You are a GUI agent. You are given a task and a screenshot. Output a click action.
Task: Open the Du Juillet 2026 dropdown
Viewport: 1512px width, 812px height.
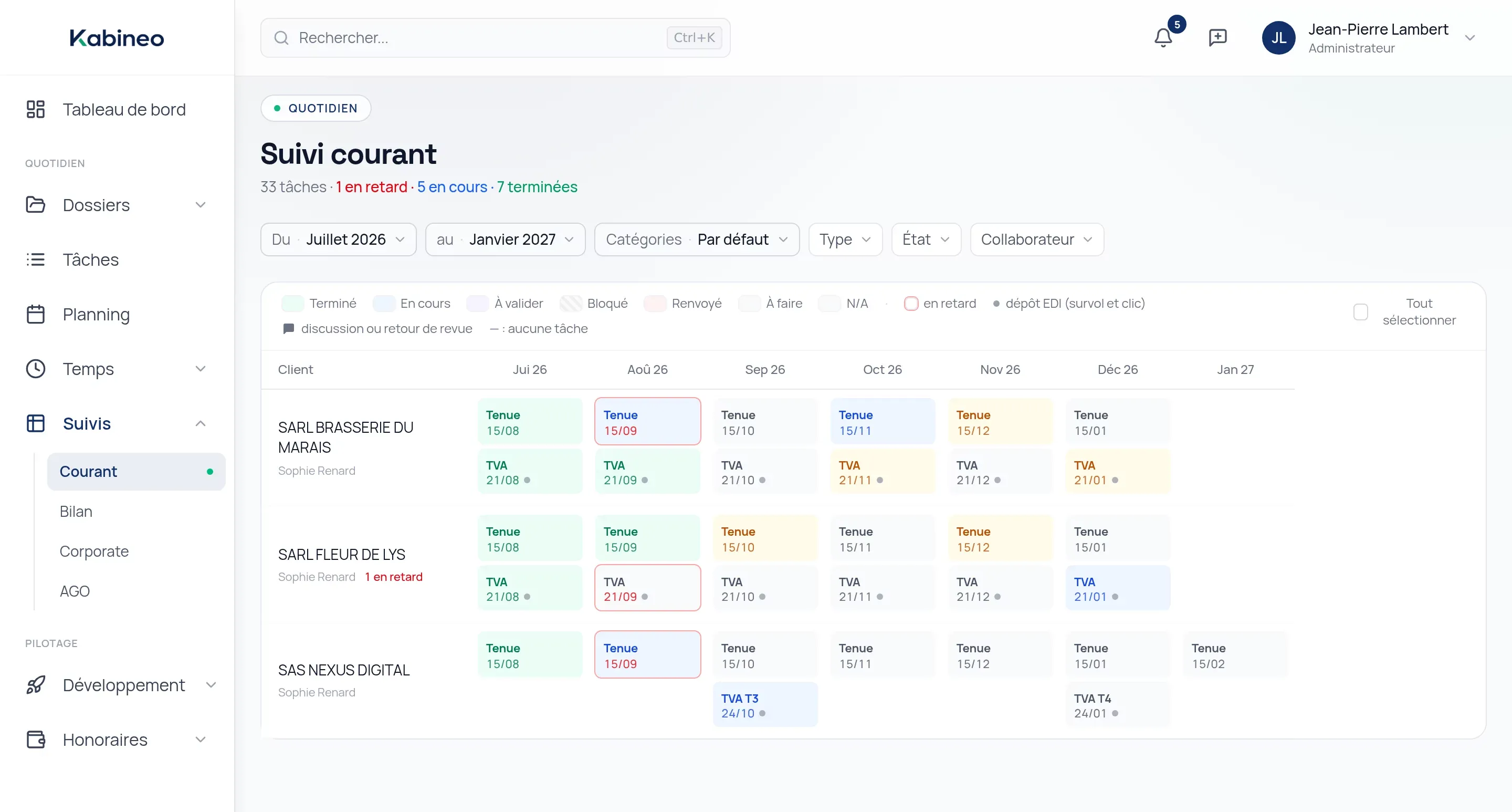pos(338,240)
